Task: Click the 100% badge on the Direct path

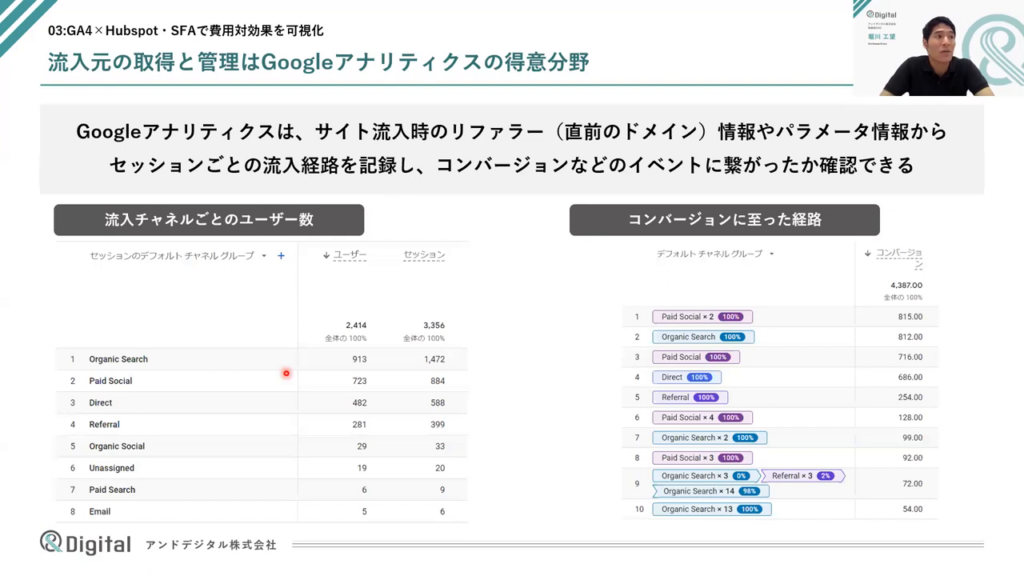Action: coord(699,377)
